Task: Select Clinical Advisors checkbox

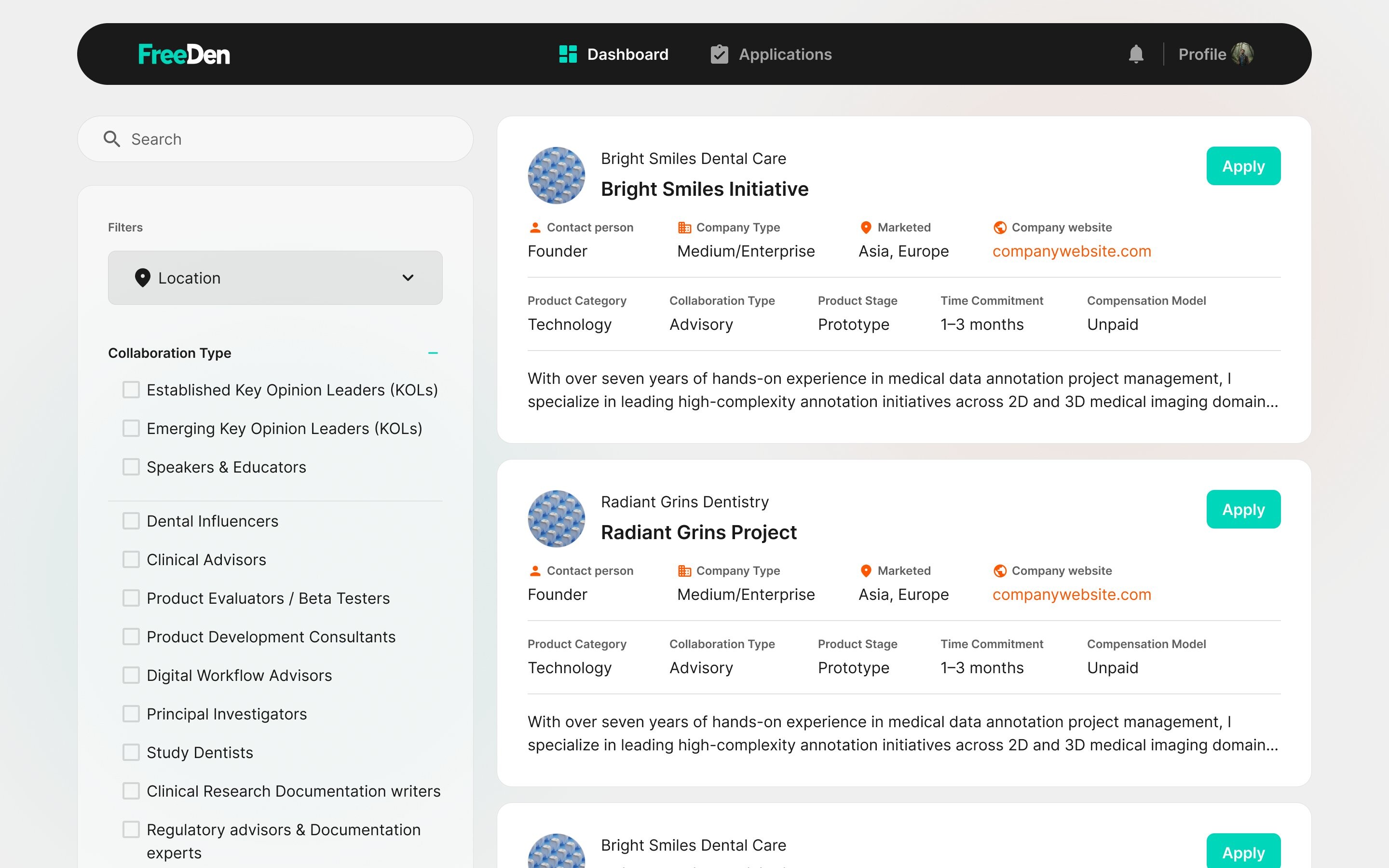Action: click(x=131, y=559)
